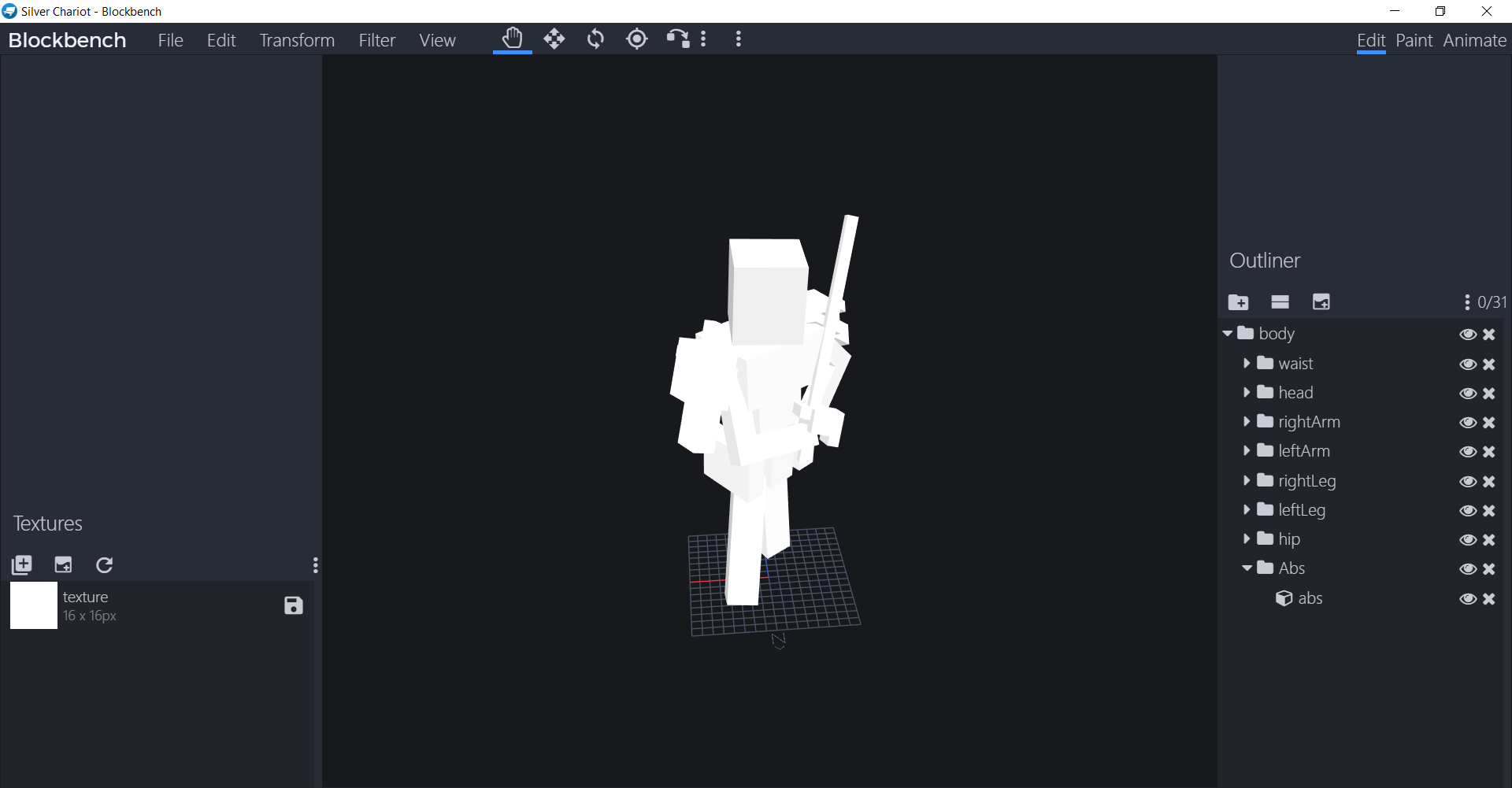Open the Filter menu
Image resolution: width=1512 pixels, height=788 pixels.
click(x=377, y=40)
